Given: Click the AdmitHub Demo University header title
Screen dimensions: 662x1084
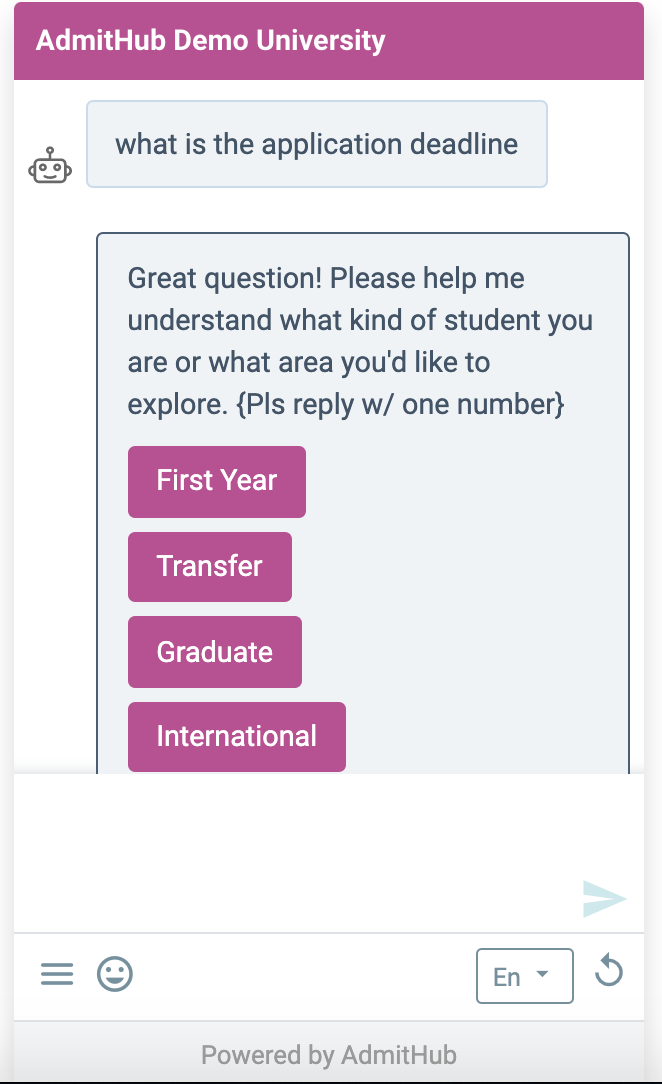Looking at the screenshot, I should coord(211,40).
